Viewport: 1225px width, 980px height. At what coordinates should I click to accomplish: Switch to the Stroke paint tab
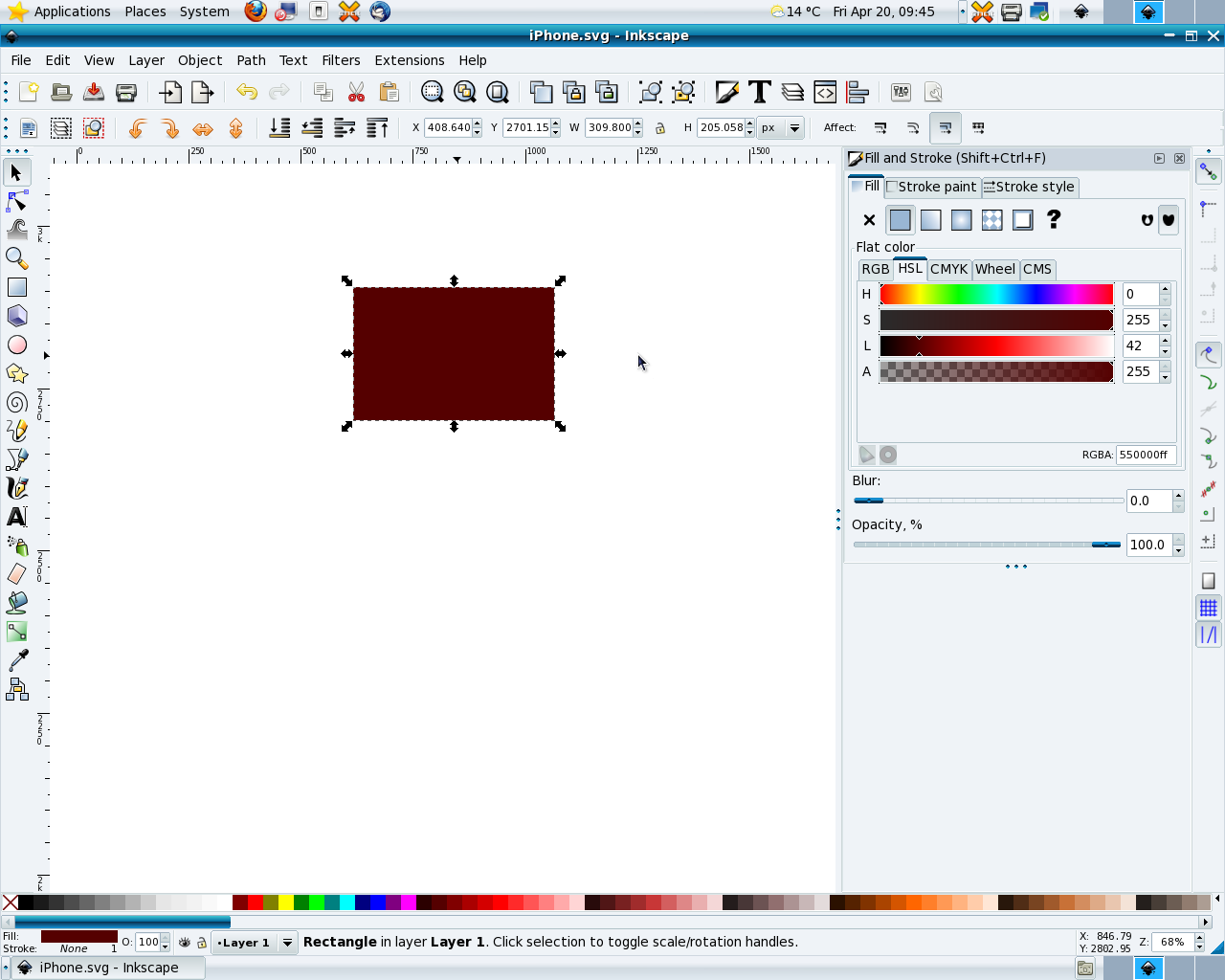point(931,187)
